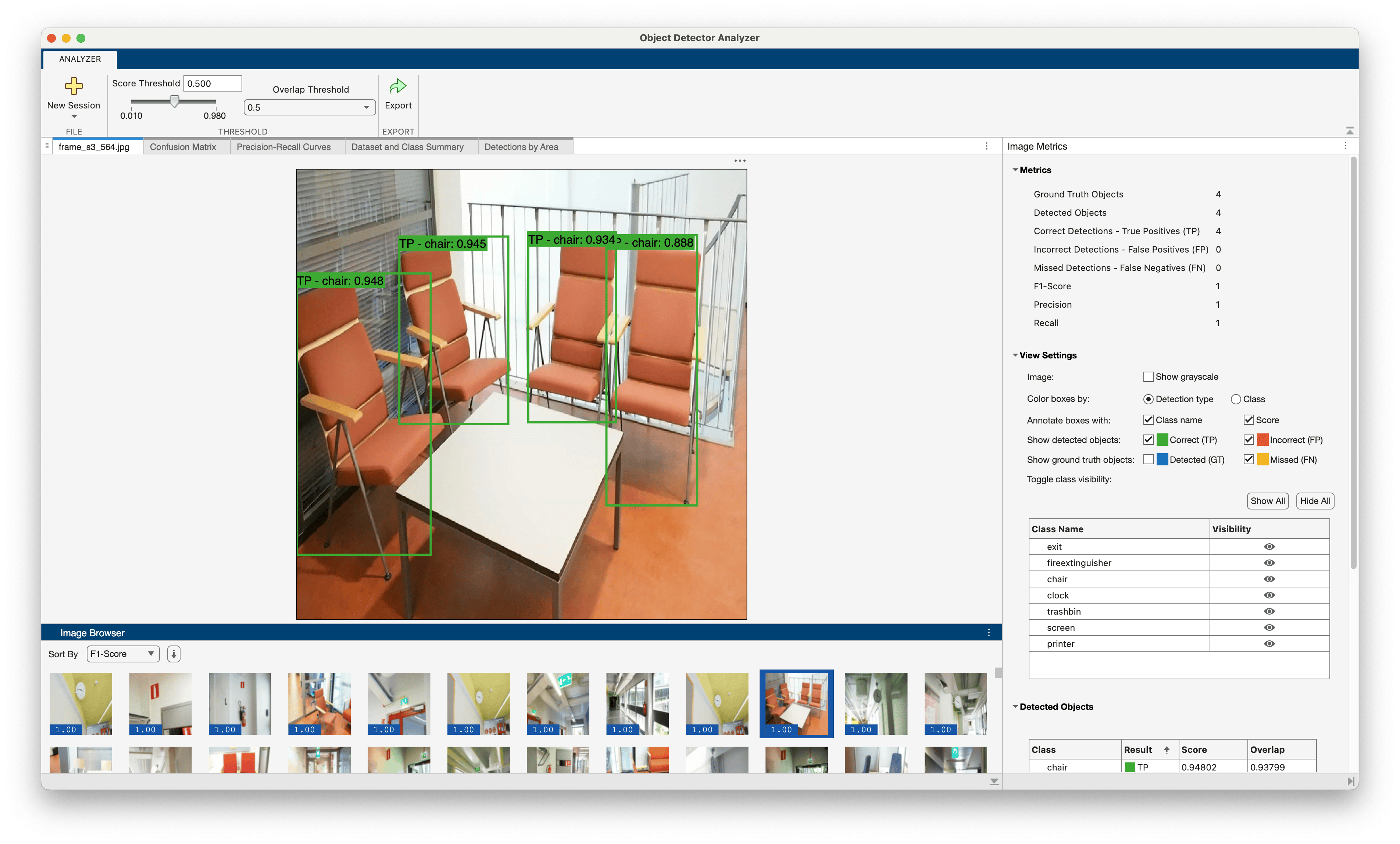The height and width of the screenshot is (844, 1400).
Task: Open the Precision-Recall Curves tab
Action: (283, 147)
